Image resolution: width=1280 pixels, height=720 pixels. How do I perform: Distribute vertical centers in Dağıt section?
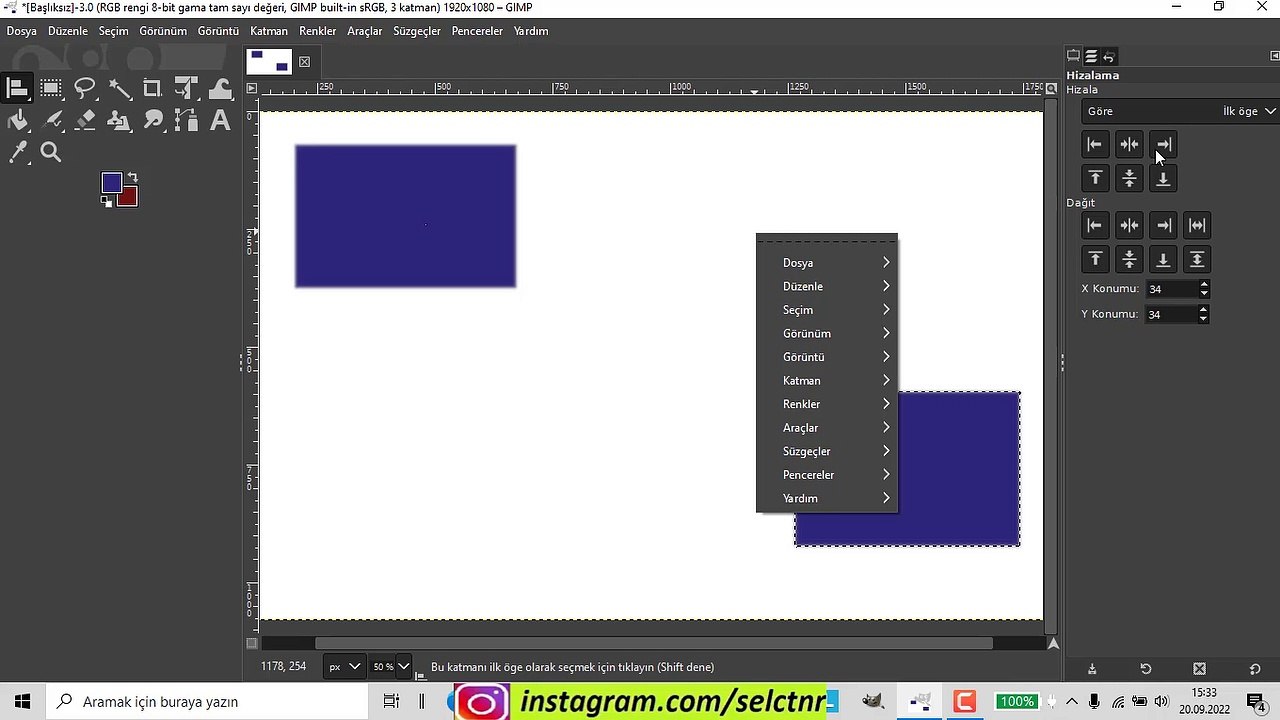[x=1129, y=259]
